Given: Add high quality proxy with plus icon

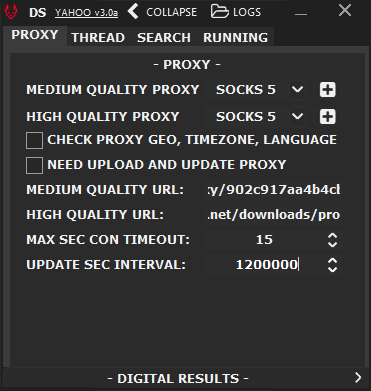Looking at the screenshot, I should [328, 117].
